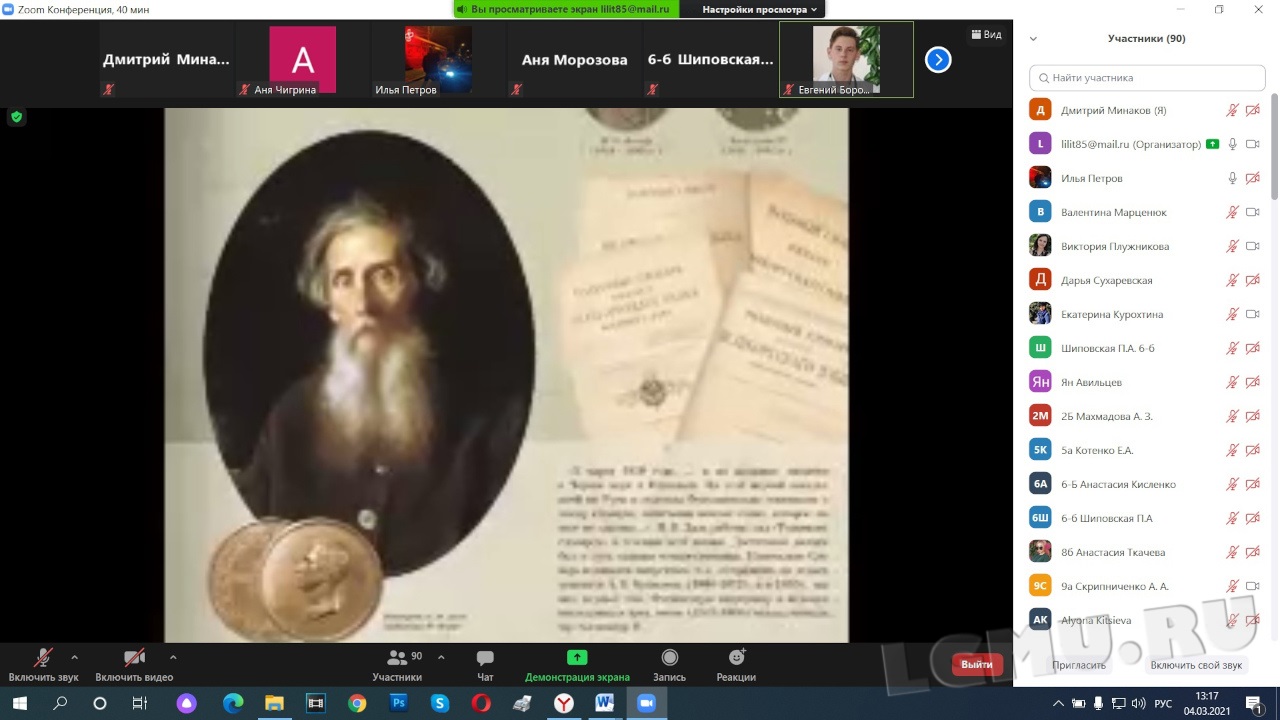The width and height of the screenshot is (1280, 720).
Task: Click the Демонстрация экрана share screen button
Action: 577,664
